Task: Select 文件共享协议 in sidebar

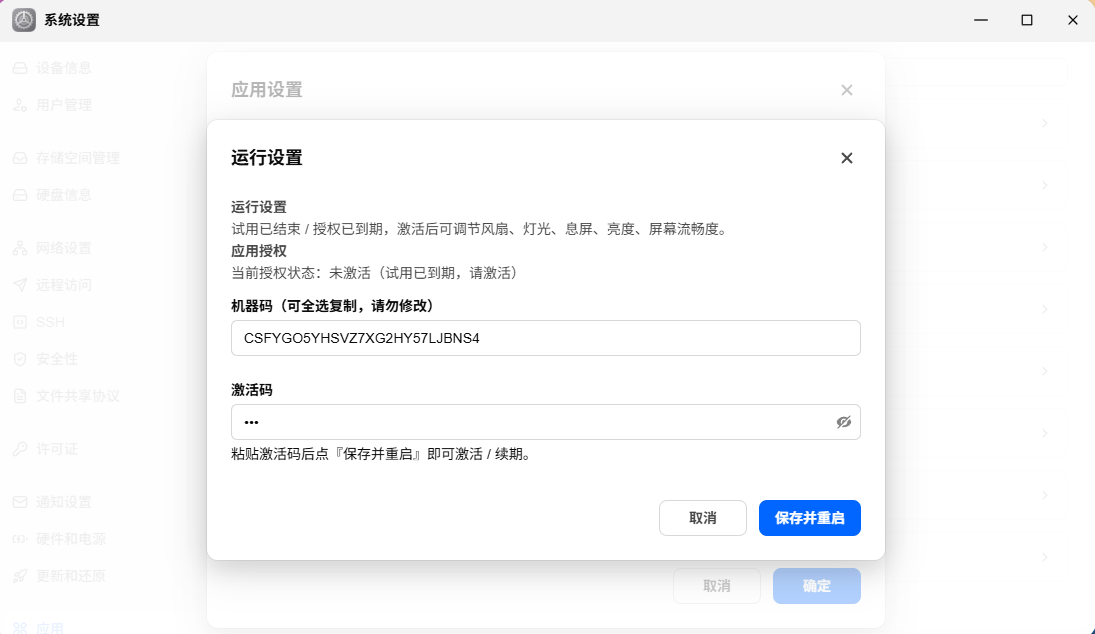Action: pyautogui.click(x=78, y=396)
